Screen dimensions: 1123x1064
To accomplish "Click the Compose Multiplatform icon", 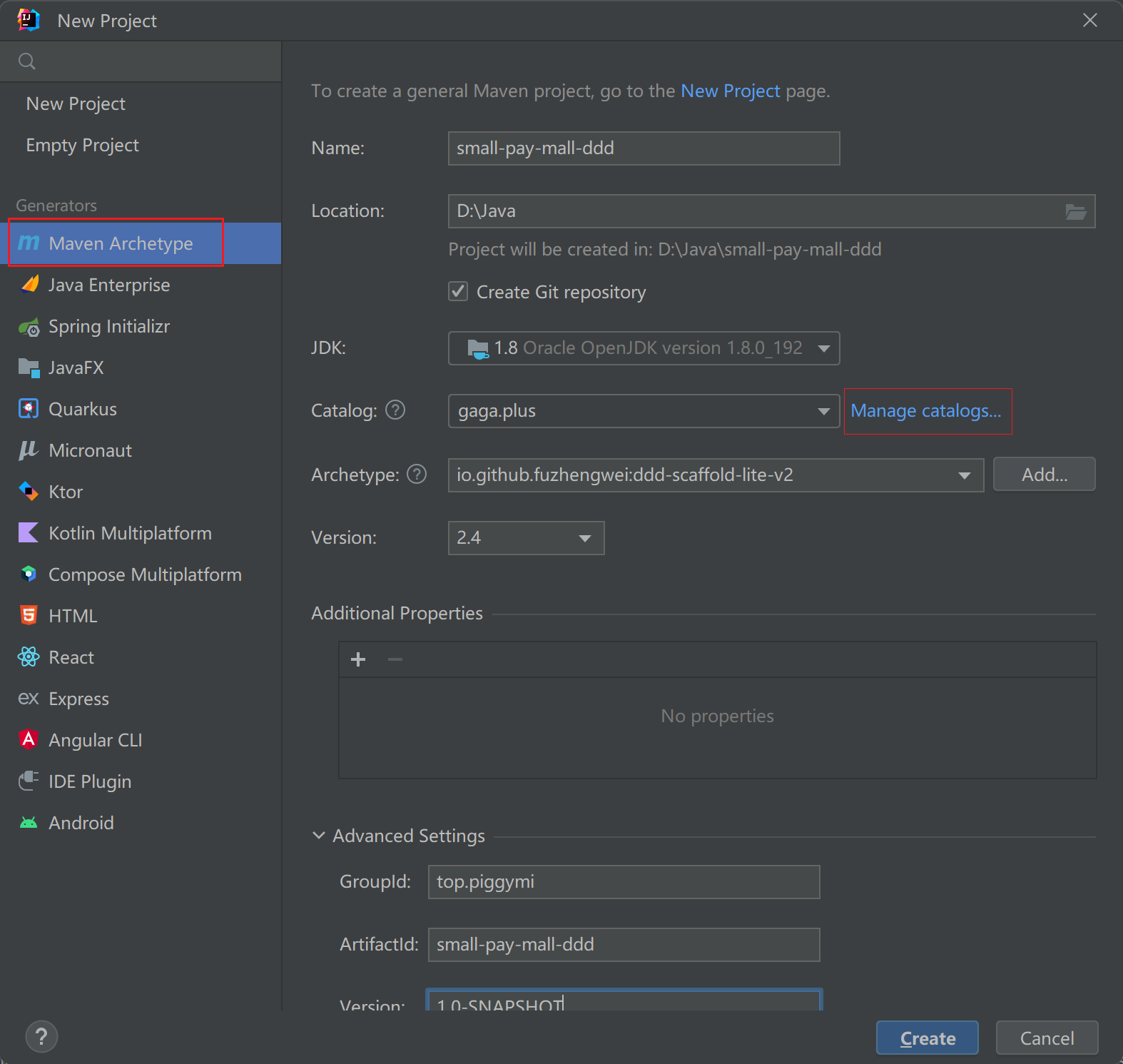I will coord(29,574).
